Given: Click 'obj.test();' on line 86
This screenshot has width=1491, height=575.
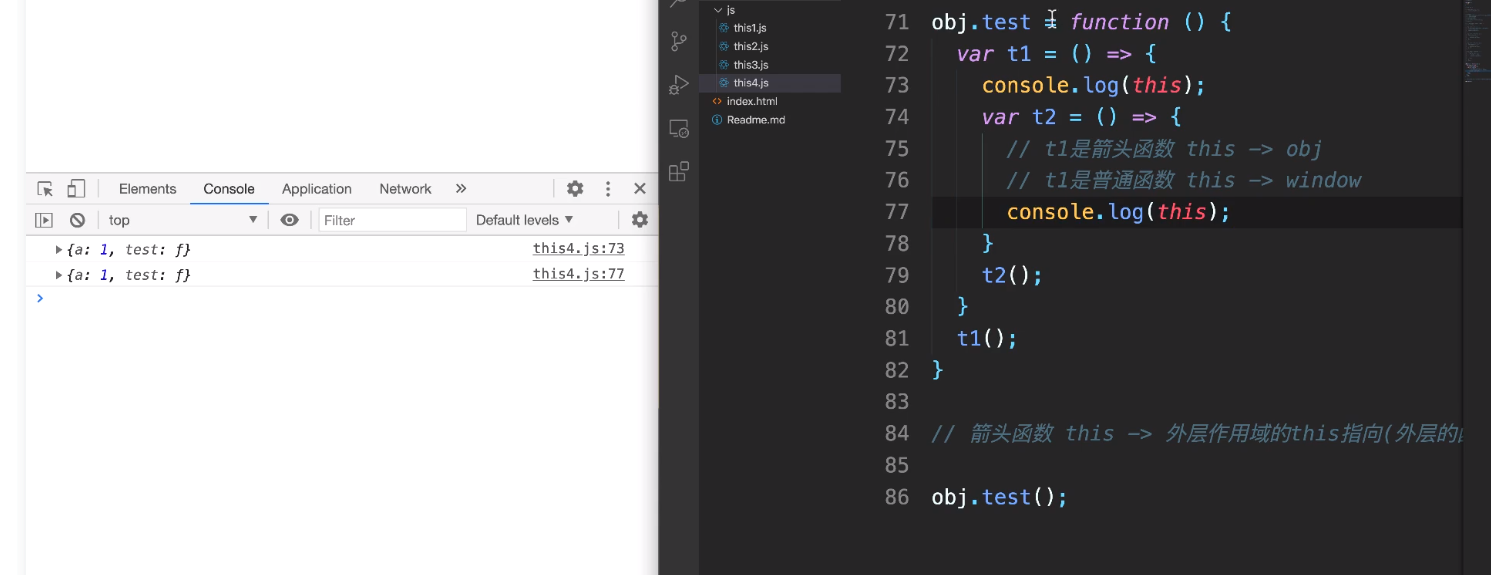Looking at the screenshot, I should (x=999, y=497).
